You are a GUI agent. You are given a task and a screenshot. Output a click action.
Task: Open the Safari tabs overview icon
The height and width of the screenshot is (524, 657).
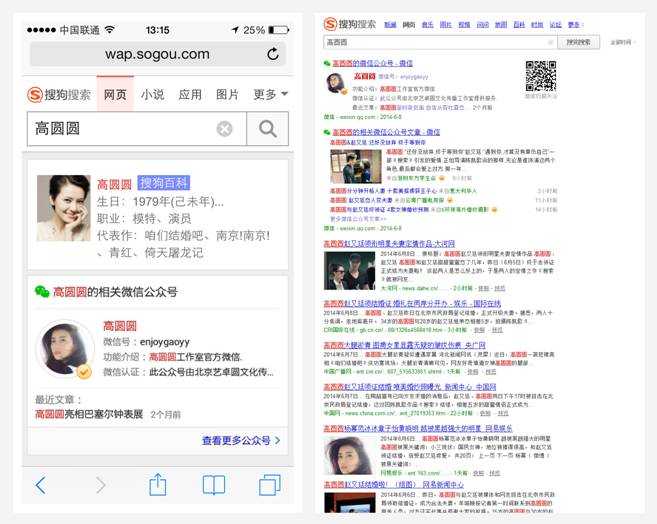pos(269,485)
